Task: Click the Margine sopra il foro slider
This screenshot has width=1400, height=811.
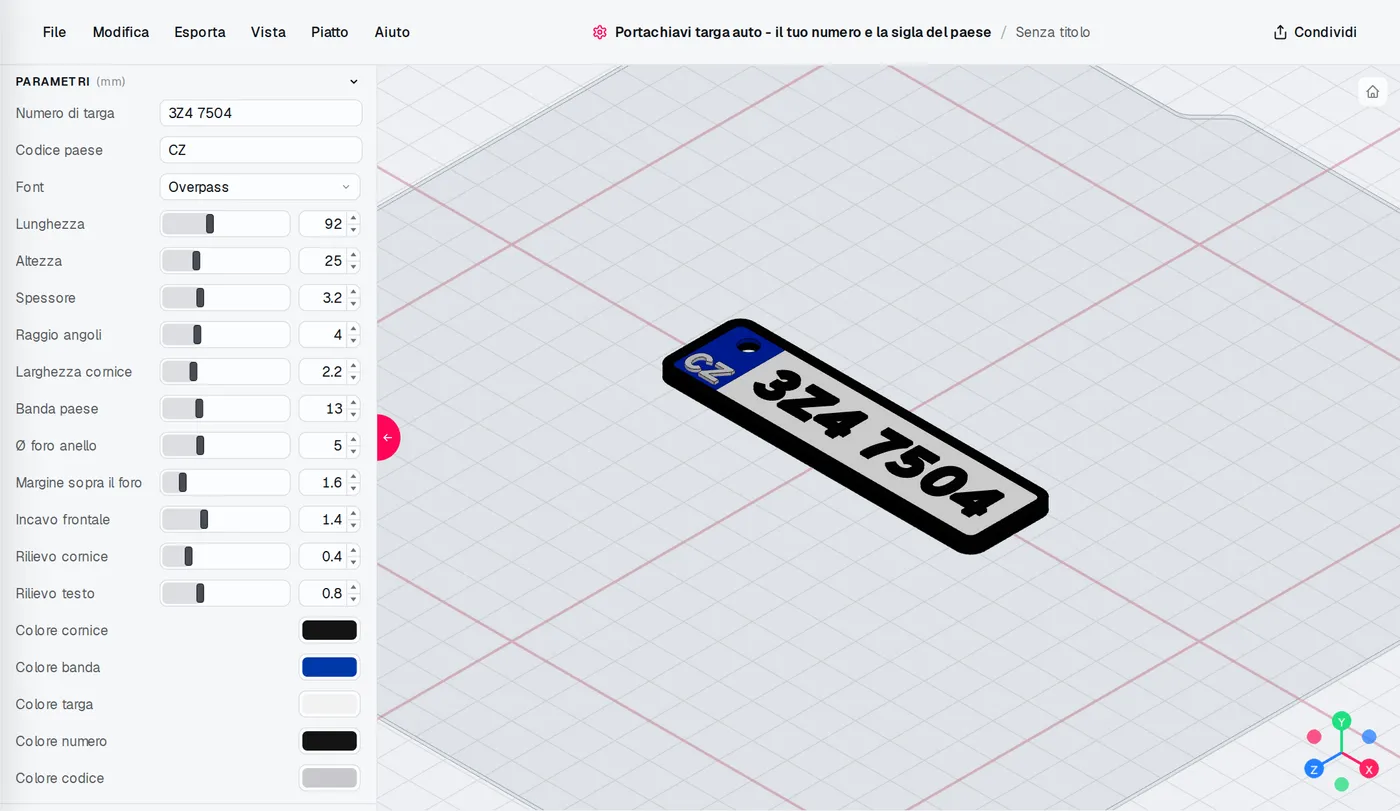Action: click(x=225, y=483)
